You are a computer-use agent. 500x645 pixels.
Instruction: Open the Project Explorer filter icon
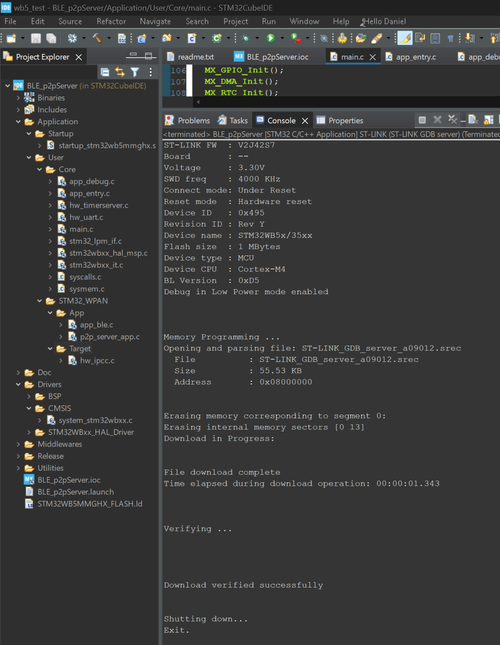tap(134, 72)
